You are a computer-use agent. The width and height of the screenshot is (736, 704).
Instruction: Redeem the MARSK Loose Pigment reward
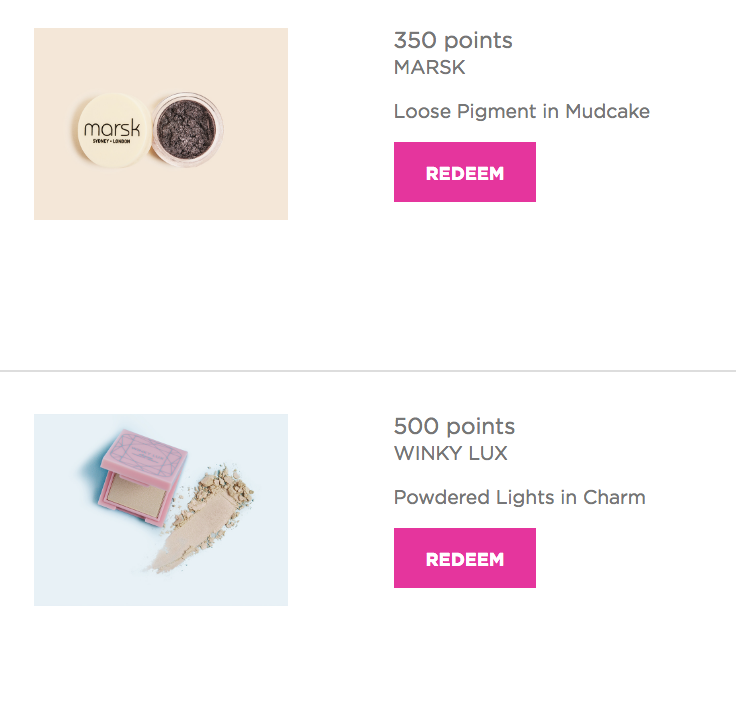click(x=465, y=172)
